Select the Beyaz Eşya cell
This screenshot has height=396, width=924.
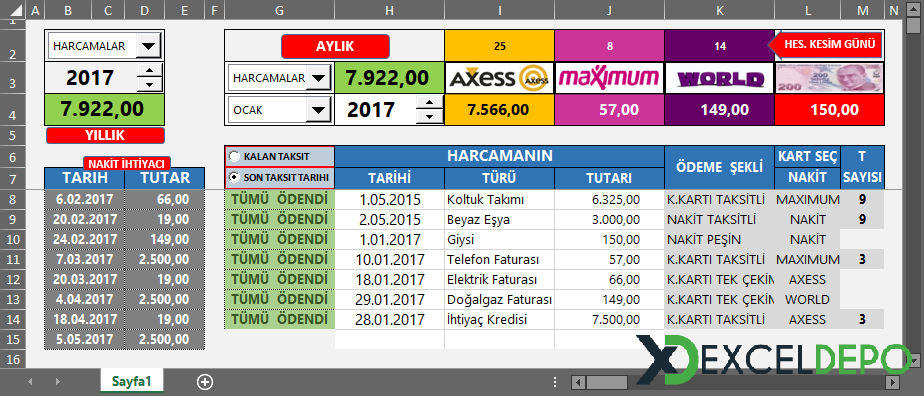499,220
